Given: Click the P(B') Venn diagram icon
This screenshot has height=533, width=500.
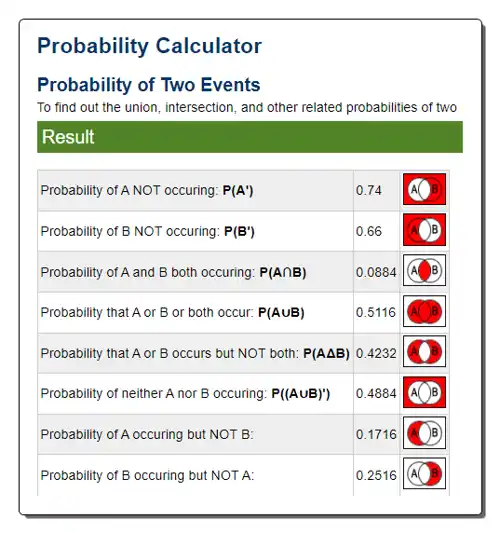Looking at the screenshot, I should [424, 230].
